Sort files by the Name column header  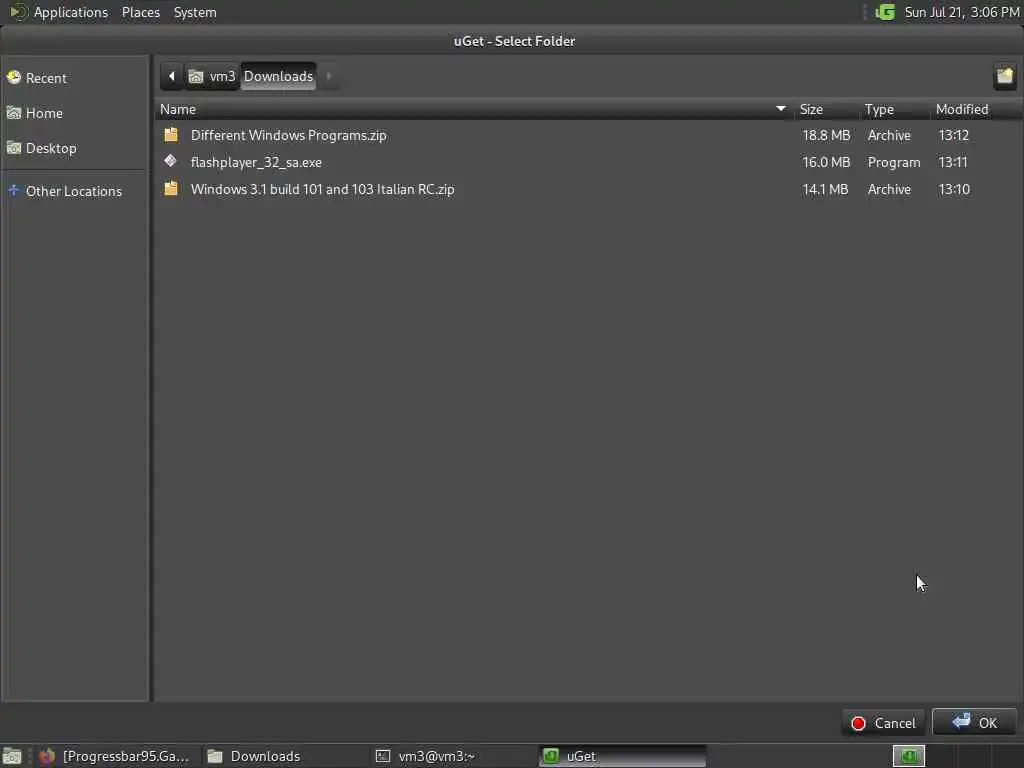473,109
